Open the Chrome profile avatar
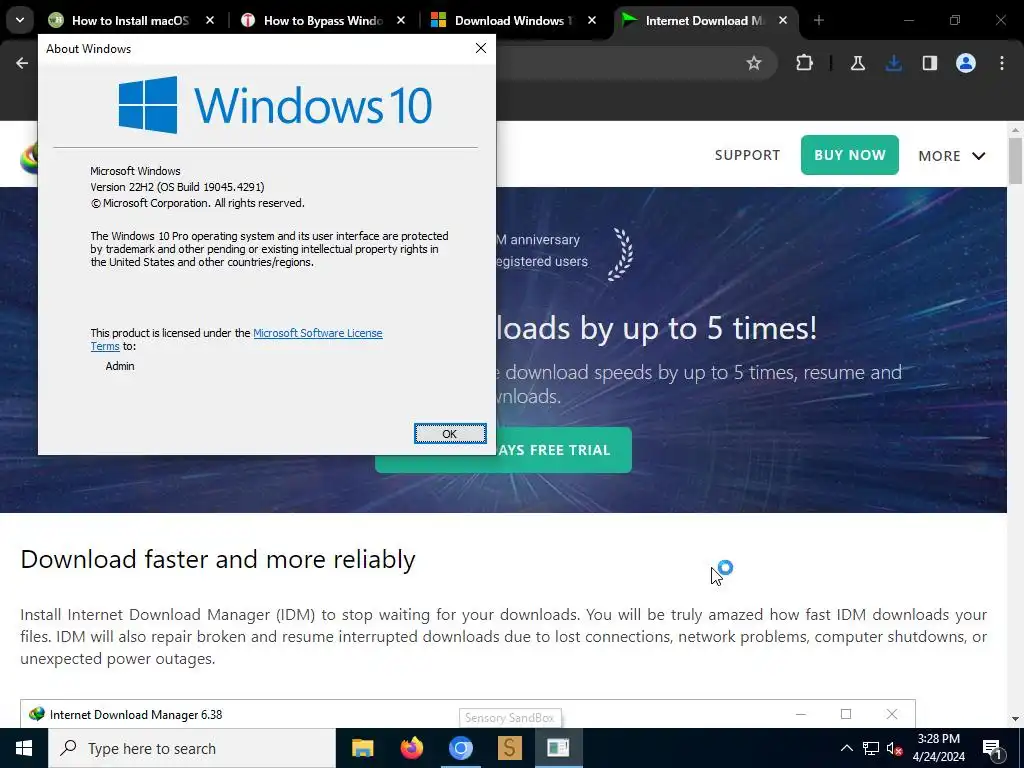 point(966,63)
